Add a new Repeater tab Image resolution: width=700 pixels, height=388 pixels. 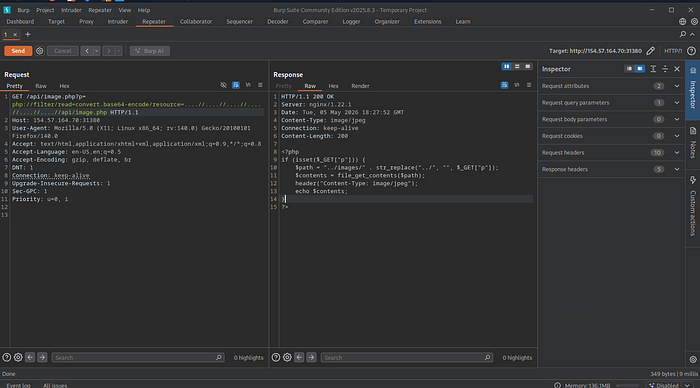click(x=28, y=34)
